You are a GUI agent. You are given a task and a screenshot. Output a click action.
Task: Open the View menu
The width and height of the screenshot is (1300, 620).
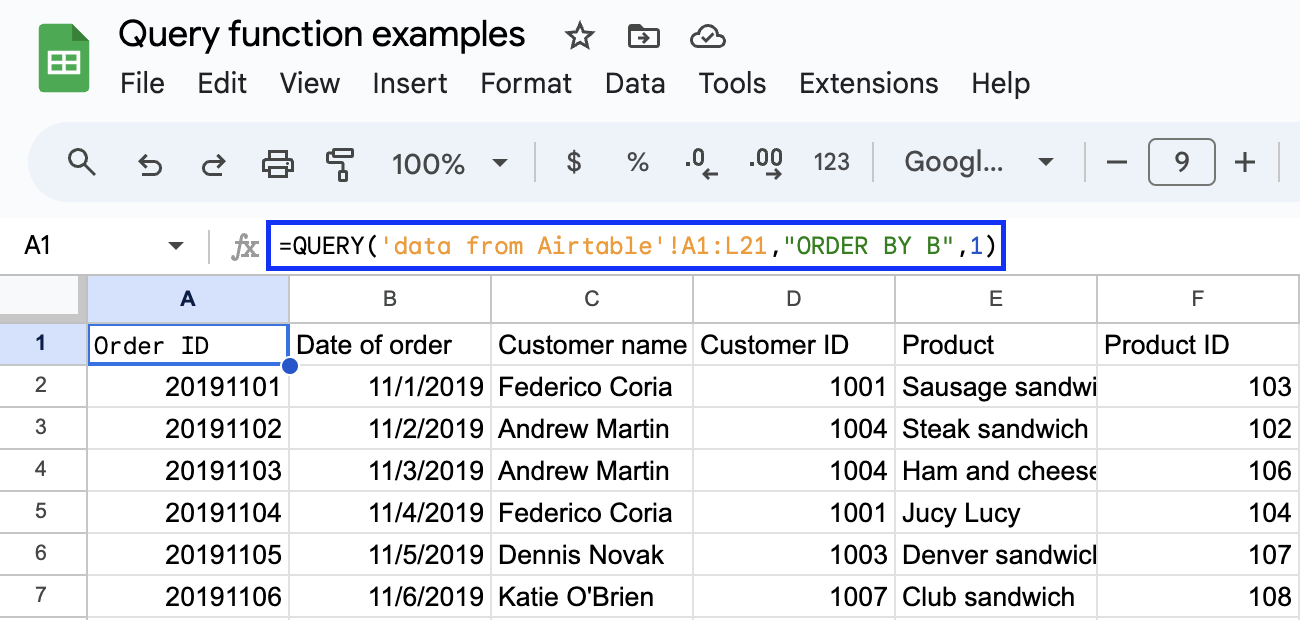pyautogui.click(x=310, y=83)
